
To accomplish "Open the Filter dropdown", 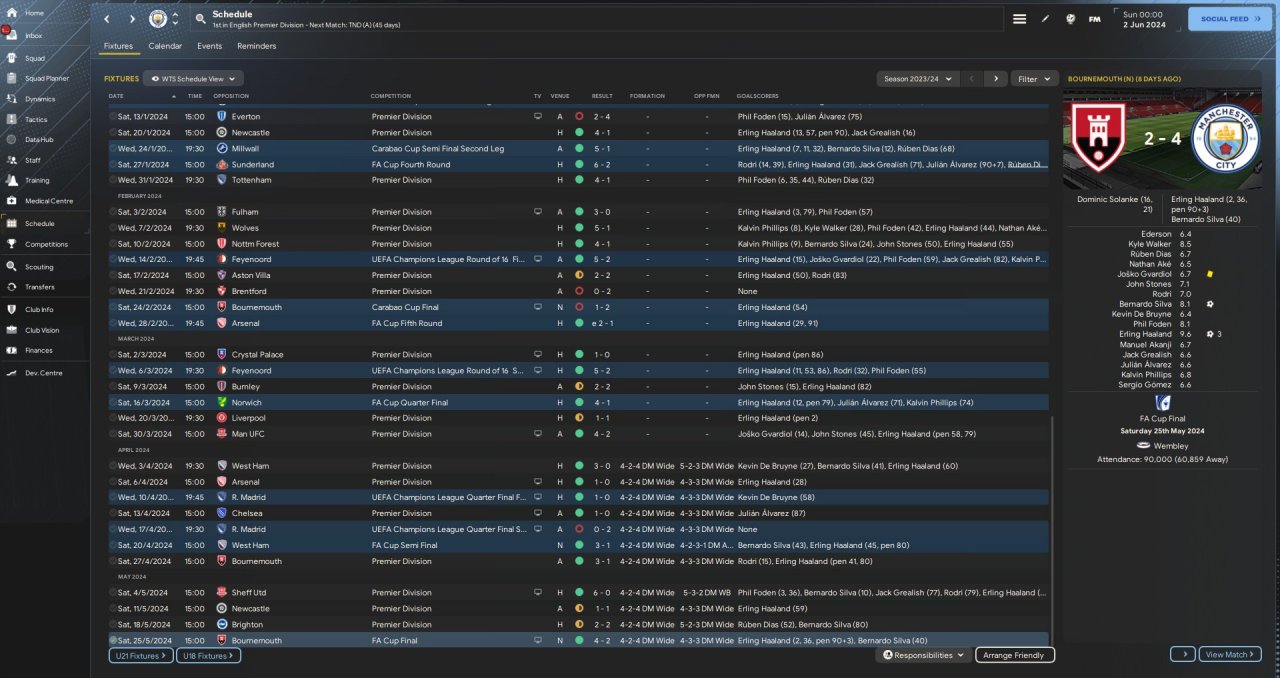I will click(x=1035, y=78).
